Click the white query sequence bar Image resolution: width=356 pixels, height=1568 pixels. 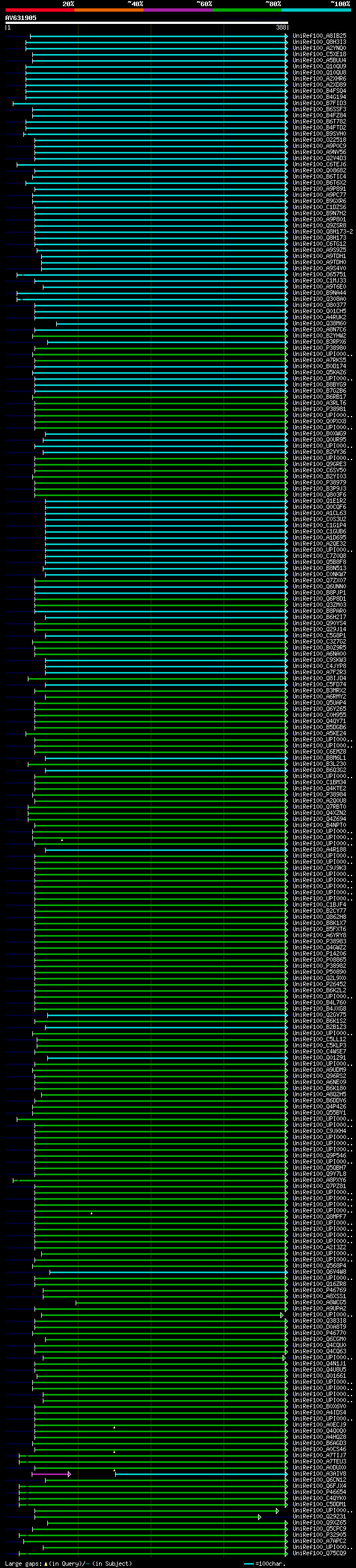[147, 22]
